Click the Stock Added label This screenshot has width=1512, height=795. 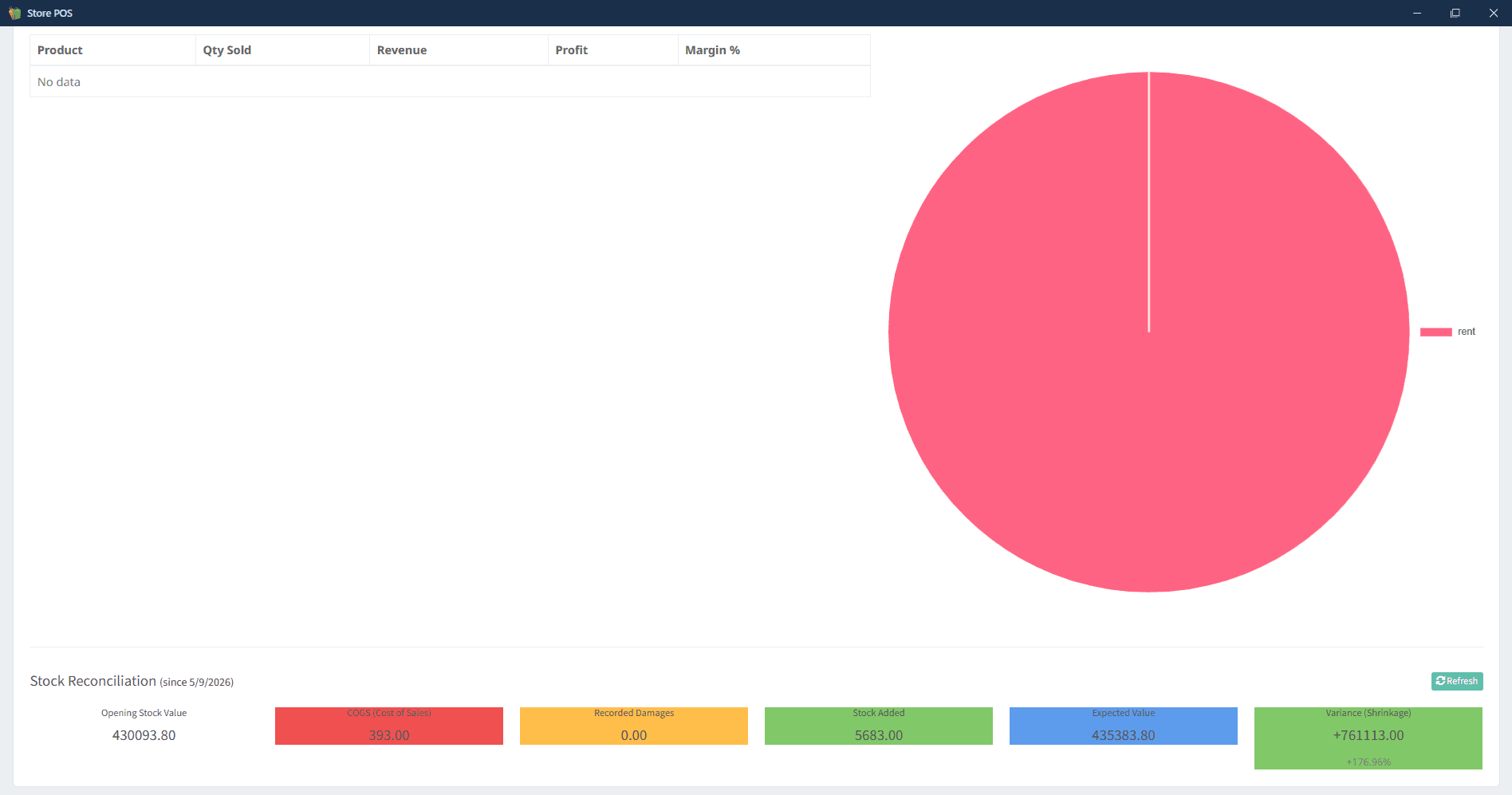point(879,713)
